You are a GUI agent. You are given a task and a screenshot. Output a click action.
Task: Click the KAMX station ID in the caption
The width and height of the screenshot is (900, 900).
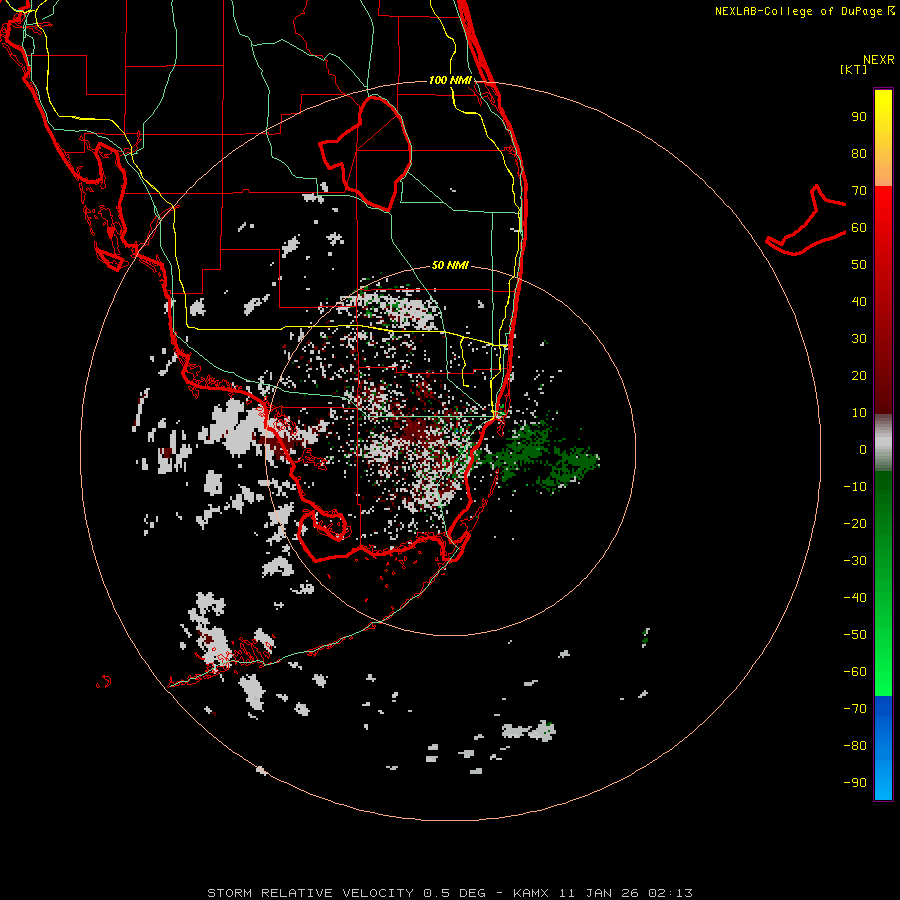pos(531,893)
